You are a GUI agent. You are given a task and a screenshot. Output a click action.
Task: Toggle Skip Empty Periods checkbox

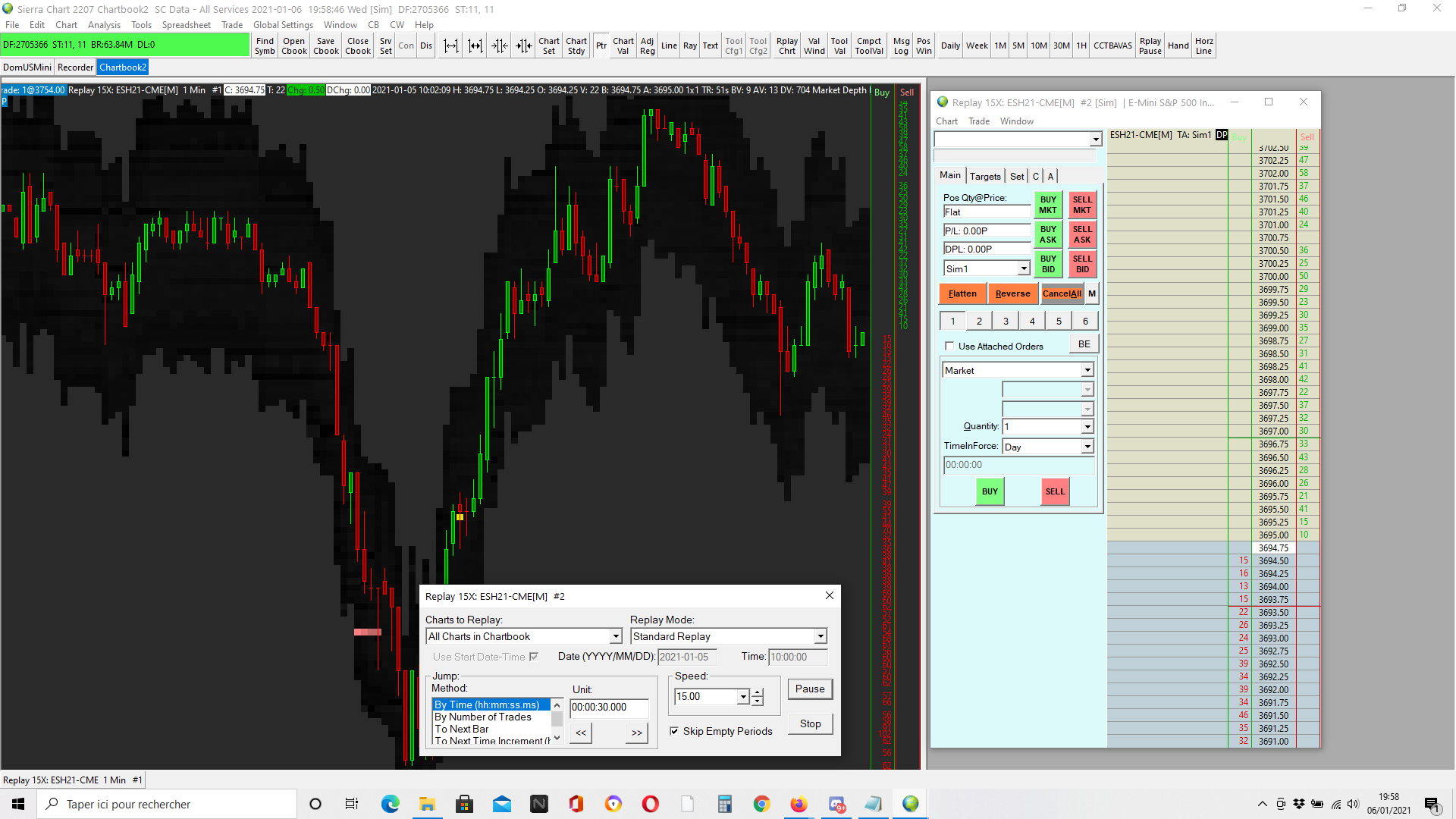[674, 731]
